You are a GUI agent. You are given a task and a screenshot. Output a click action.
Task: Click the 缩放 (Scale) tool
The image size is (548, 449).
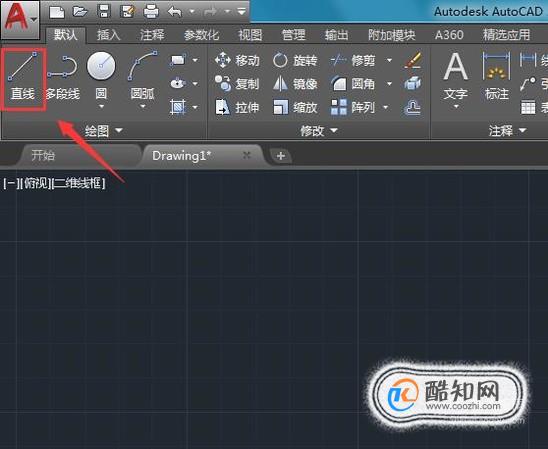[x=295, y=107]
